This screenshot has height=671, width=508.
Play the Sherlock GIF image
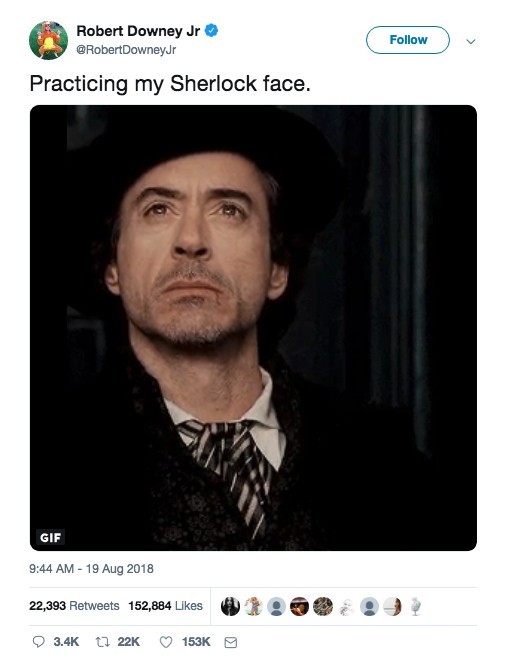coord(253,328)
